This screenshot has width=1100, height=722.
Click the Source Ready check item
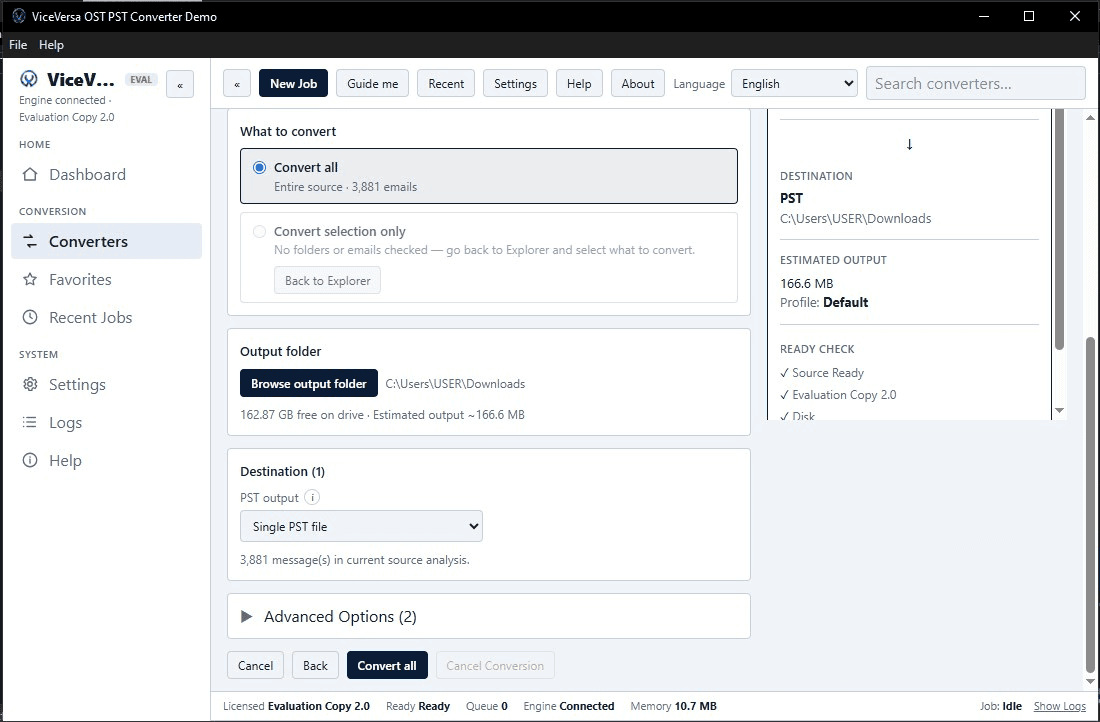pos(822,373)
